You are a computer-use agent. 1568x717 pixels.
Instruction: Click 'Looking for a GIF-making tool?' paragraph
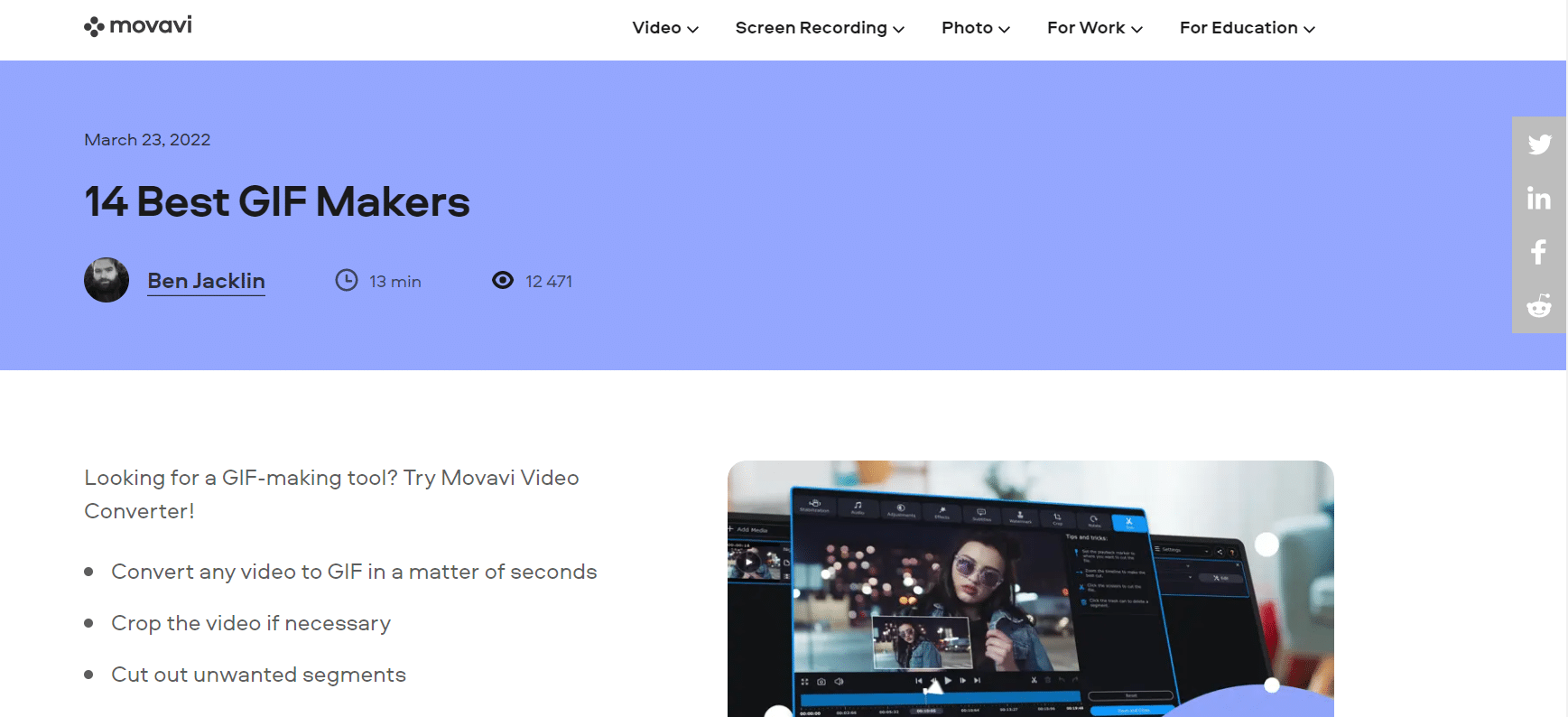click(x=331, y=494)
